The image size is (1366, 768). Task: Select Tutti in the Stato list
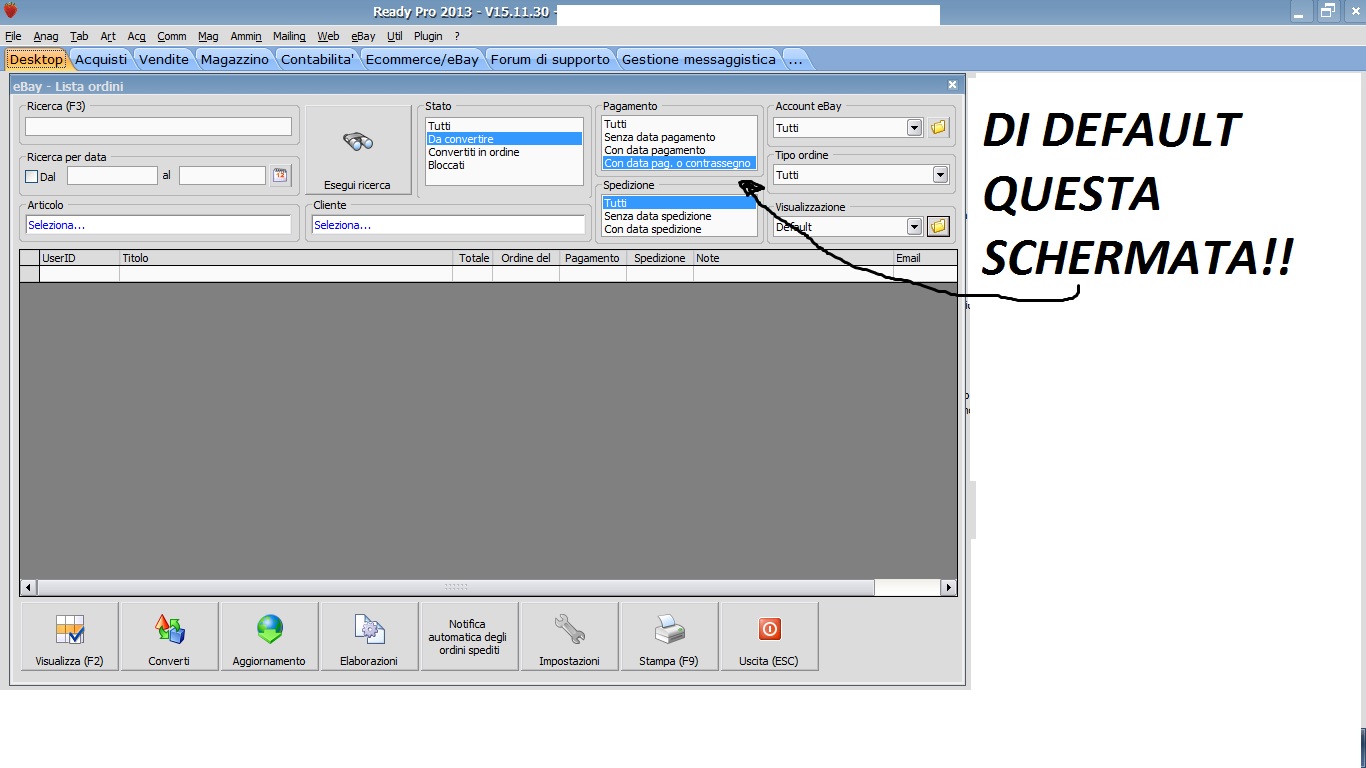504,126
